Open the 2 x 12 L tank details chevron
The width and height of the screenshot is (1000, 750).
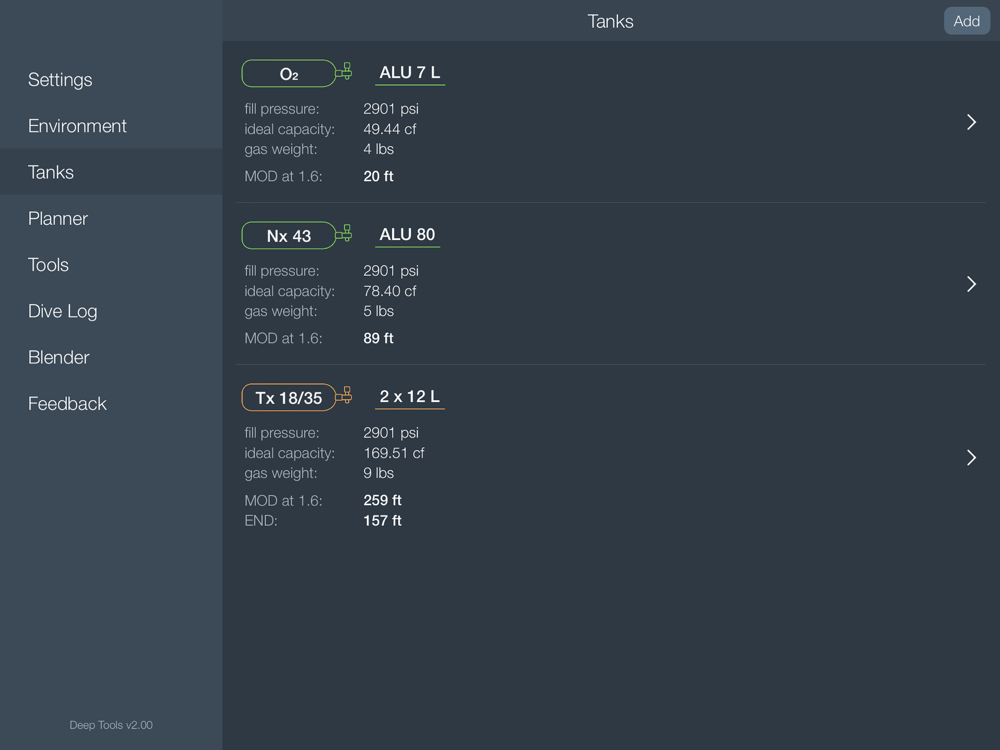(971, 457)
